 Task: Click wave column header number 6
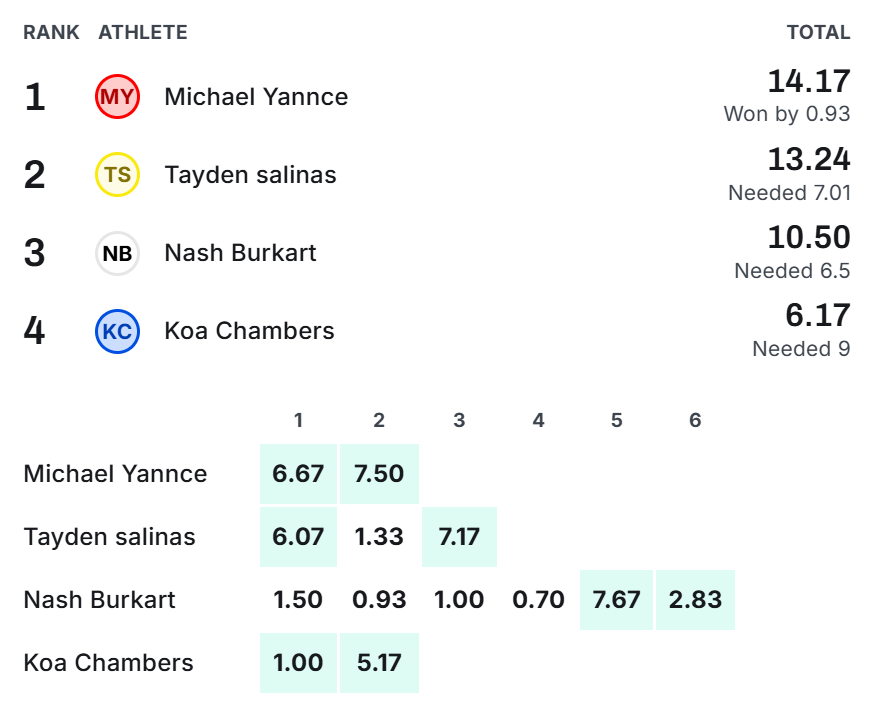click(695, 420)
